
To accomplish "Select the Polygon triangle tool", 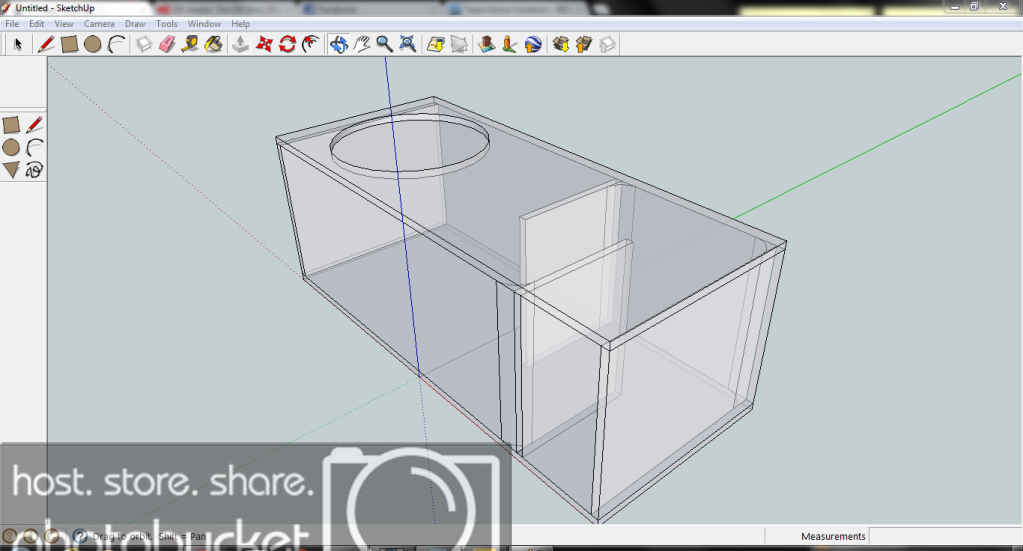I will [11, 170].
